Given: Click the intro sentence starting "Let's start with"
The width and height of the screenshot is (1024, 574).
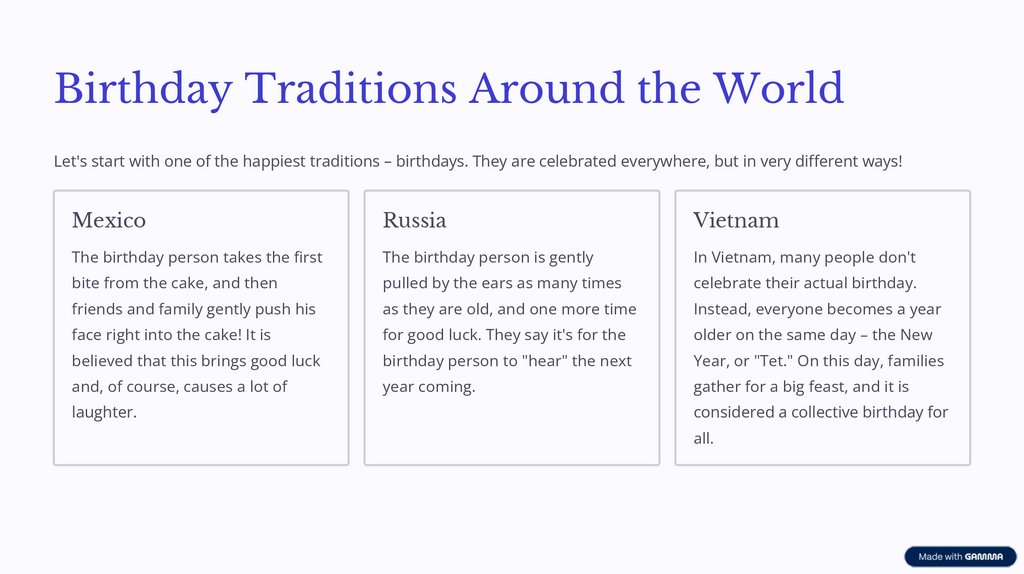Looking at the screenshot, I should (478, 161).
